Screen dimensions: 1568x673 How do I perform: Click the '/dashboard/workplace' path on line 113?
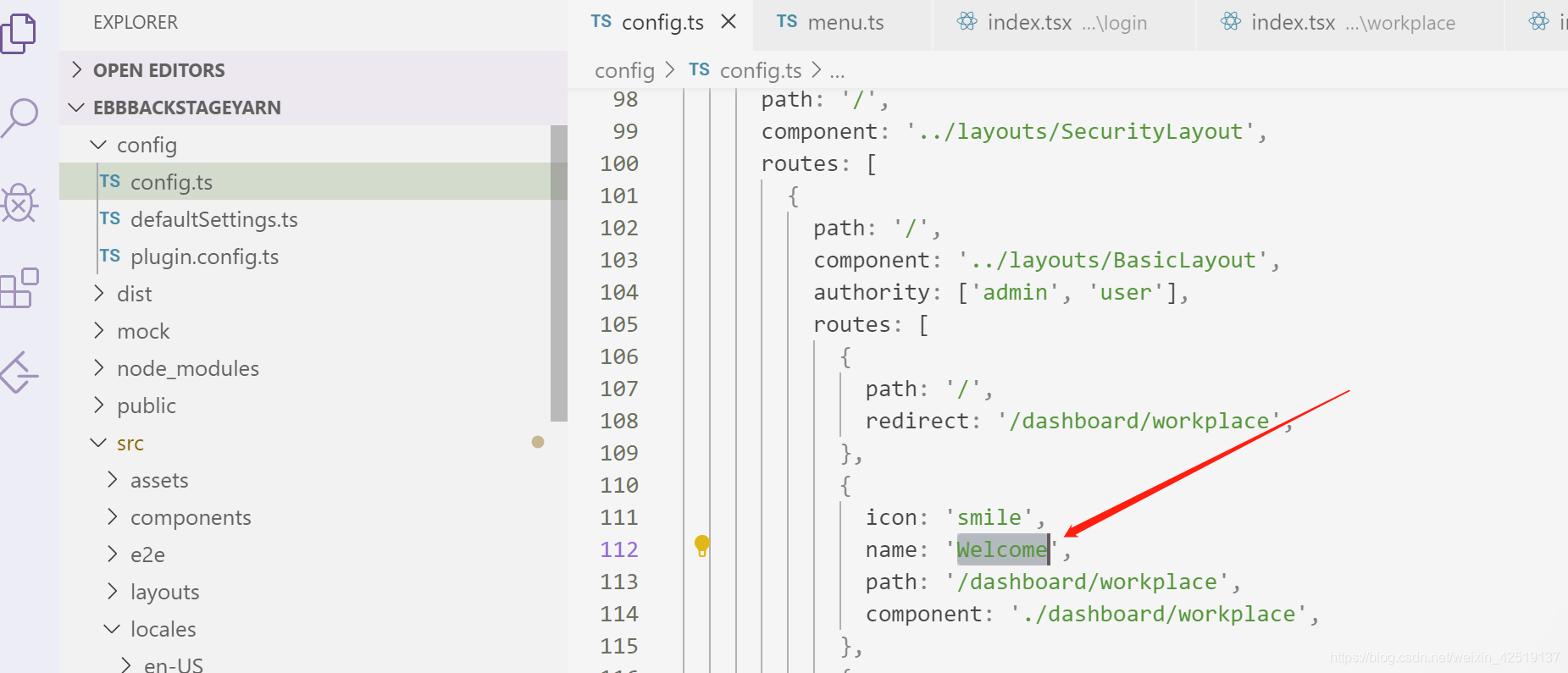click(1087, 582)
